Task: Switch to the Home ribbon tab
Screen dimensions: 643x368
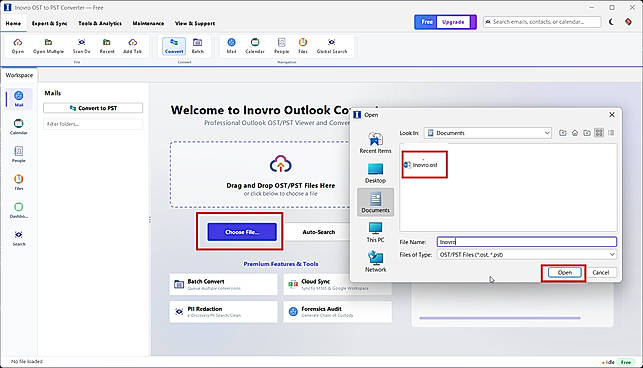Action: (x=13, y=23)
